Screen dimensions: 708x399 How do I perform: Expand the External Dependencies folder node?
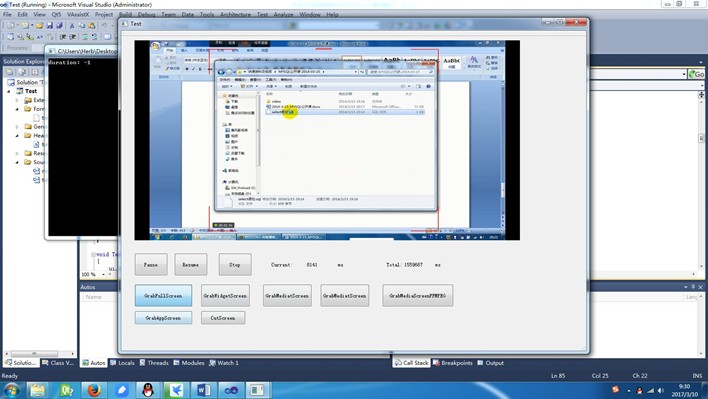coord(18,100)
